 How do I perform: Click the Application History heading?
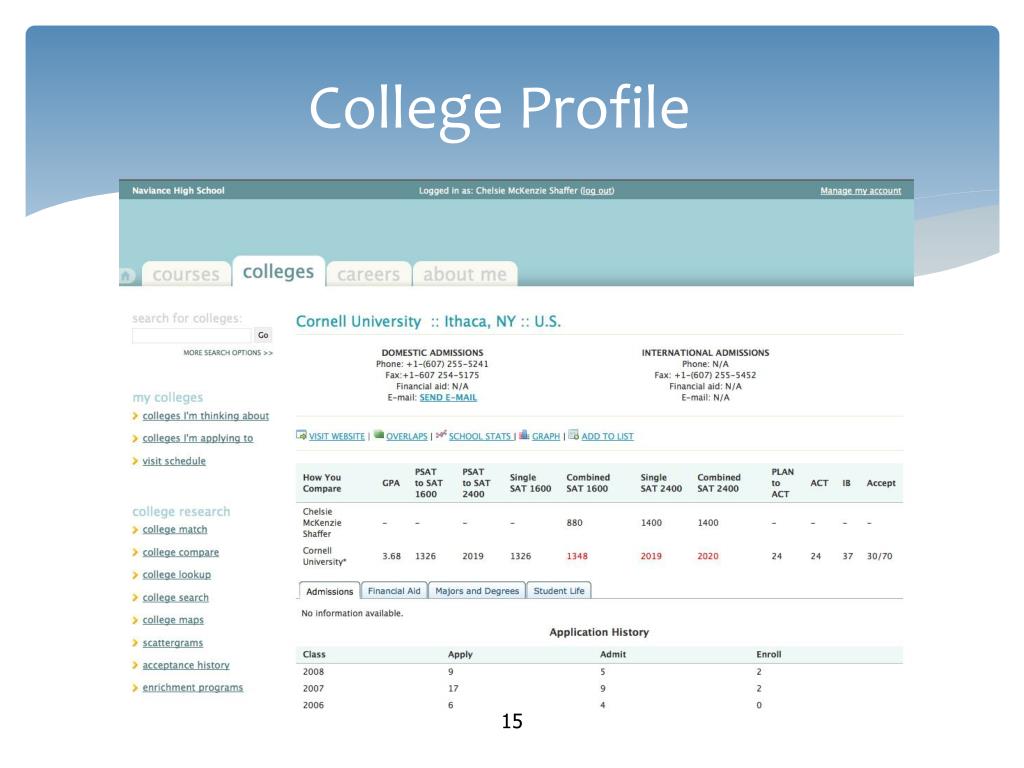pos(599,632)
